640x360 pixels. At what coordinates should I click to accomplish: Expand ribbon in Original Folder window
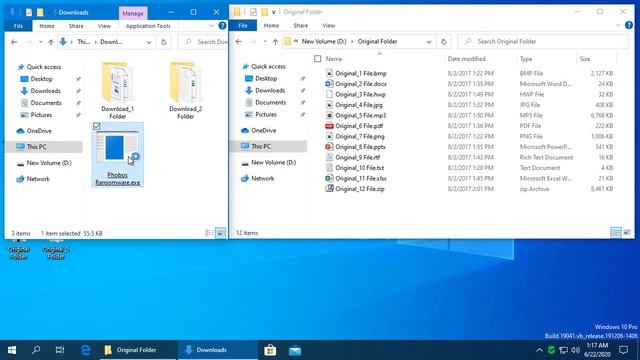click(x=618, y=25)
